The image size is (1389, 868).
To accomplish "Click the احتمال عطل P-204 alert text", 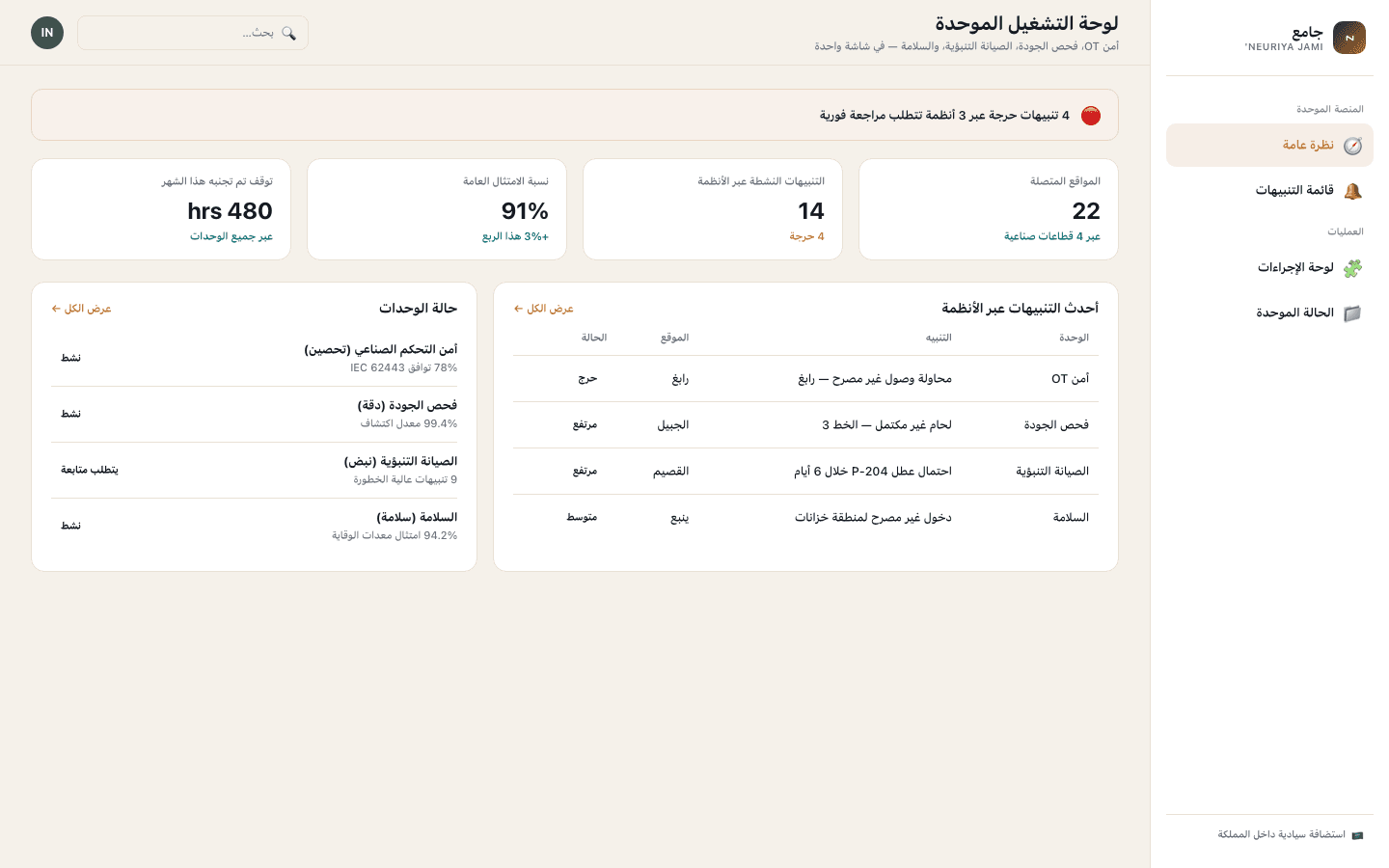I will pos(873,472).
